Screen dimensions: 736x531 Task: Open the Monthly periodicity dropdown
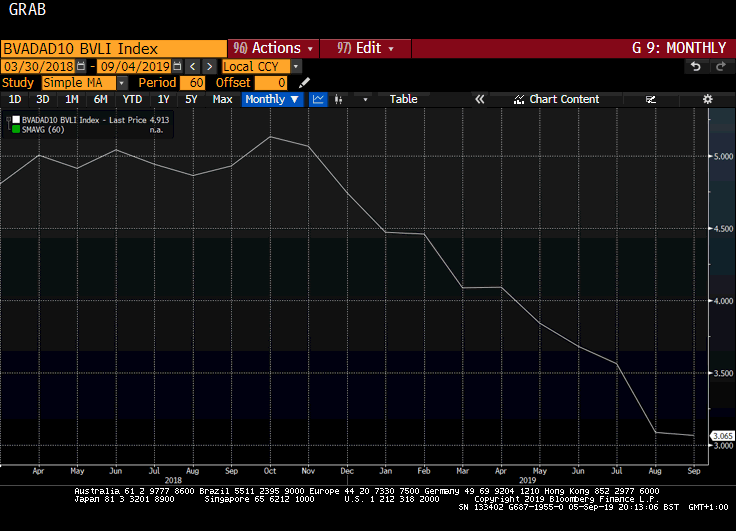click(272, 99)
